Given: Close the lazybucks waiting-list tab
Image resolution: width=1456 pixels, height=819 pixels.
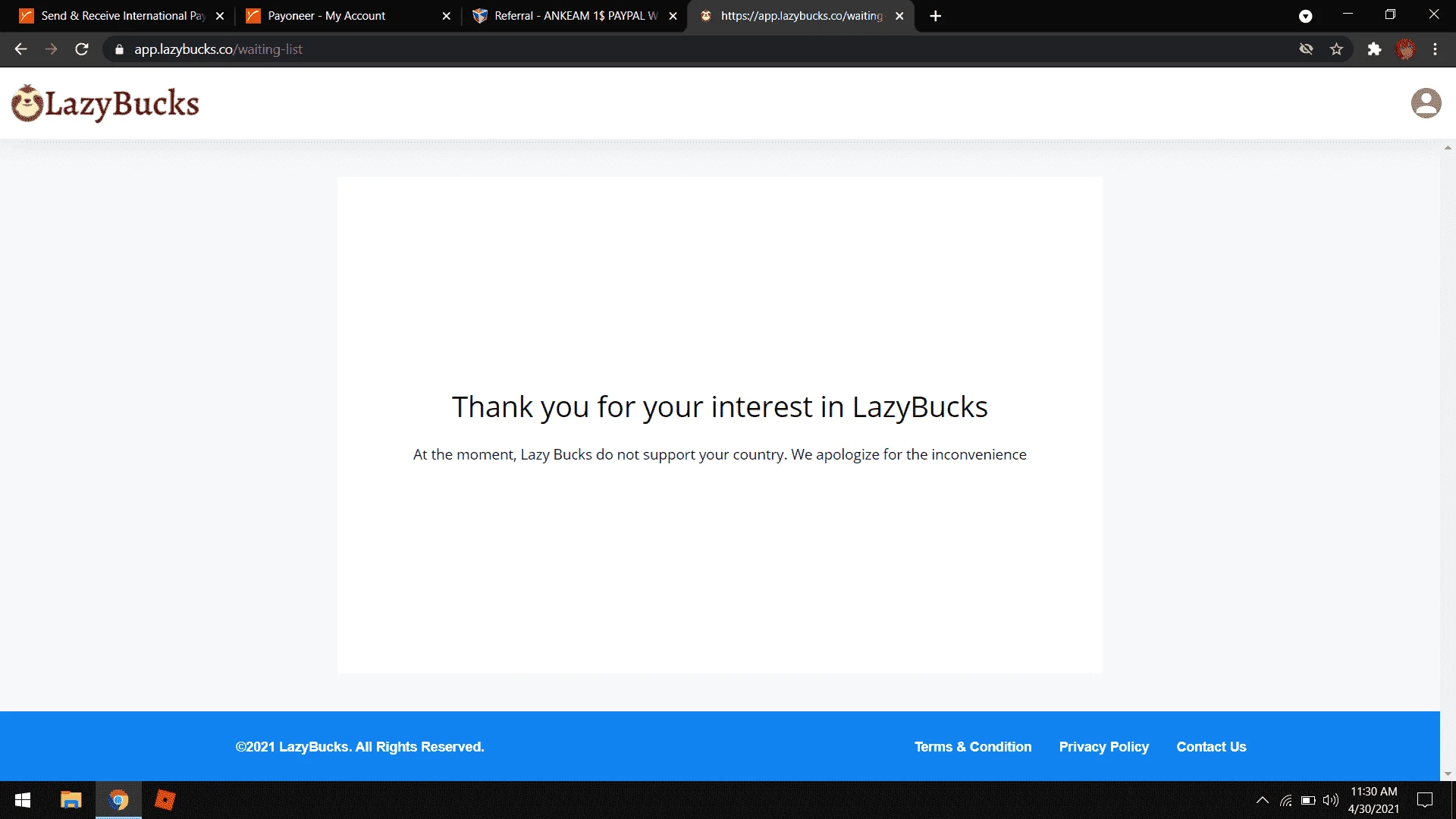Looking at the screenshot, I should (899, 16).
